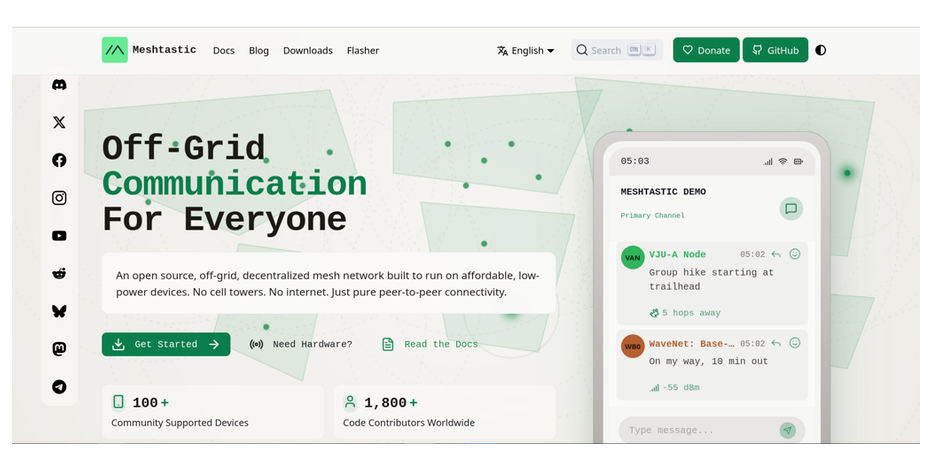This screenshot has width=948, height=469.
Task: Open the Discord link in the sidebar
Action: pyautogui.click(x=59, y=85)
